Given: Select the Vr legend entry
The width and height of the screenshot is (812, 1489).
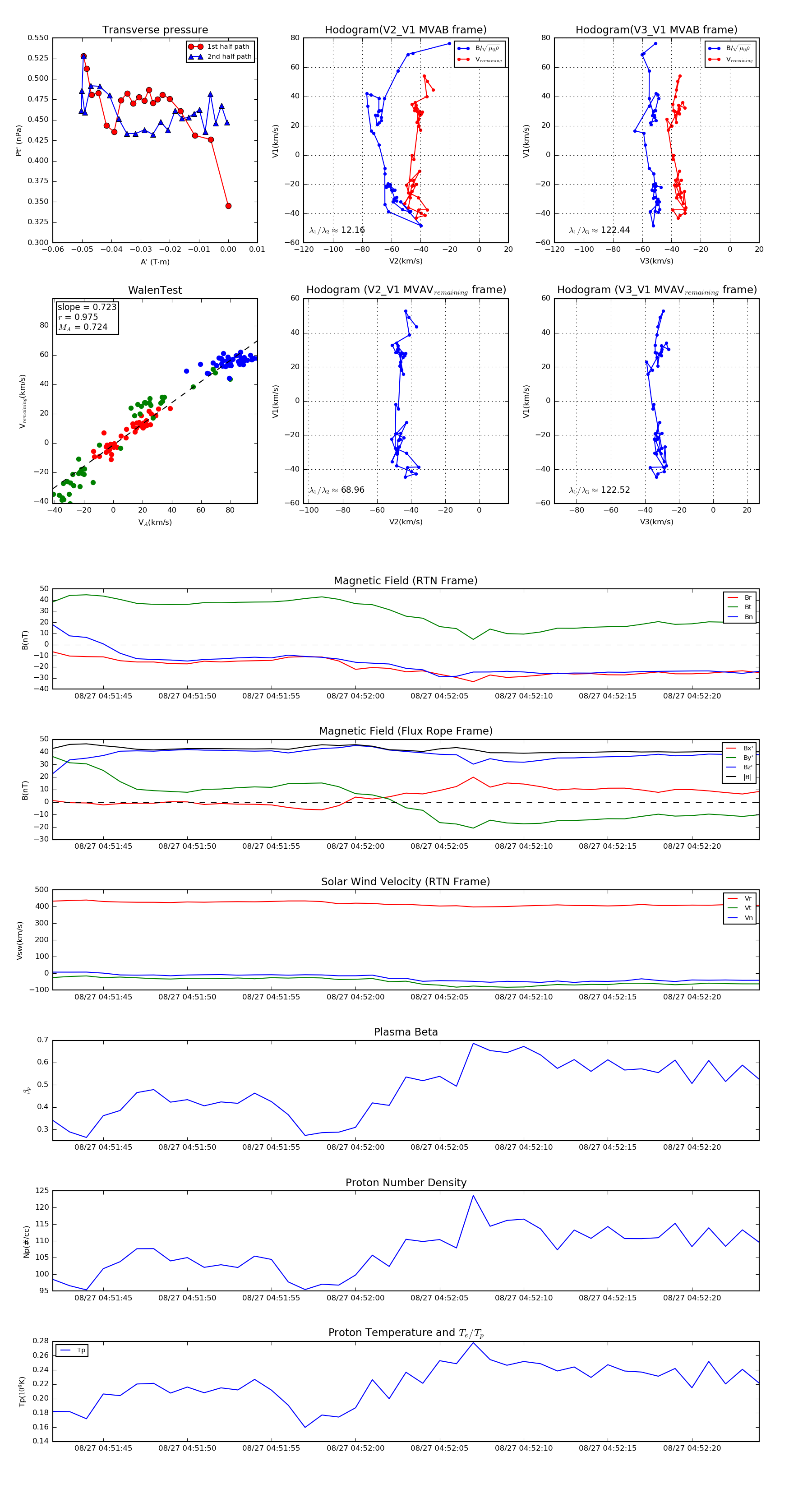Looking at the screenshot, I should coord(740,898).
